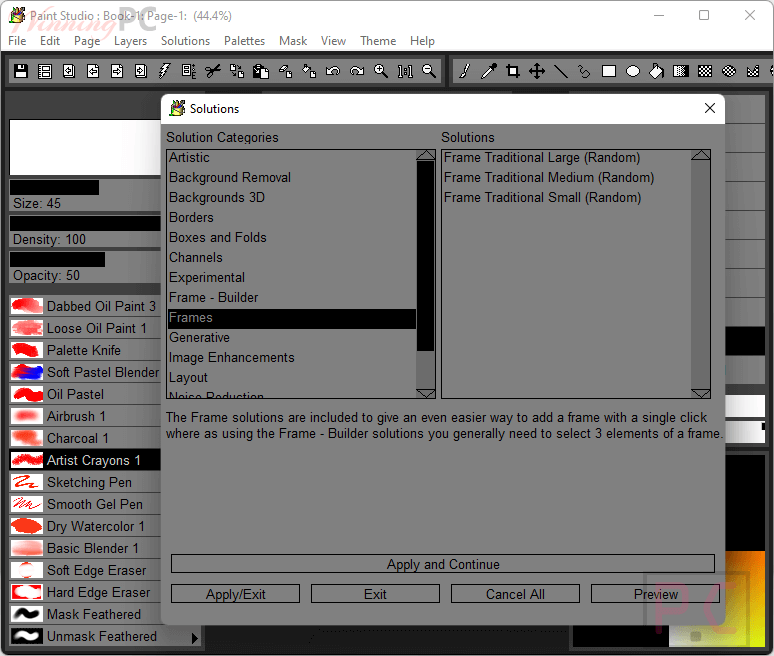
Task: Click the Redo arrow icon
Action: click(x=356, y=72)
